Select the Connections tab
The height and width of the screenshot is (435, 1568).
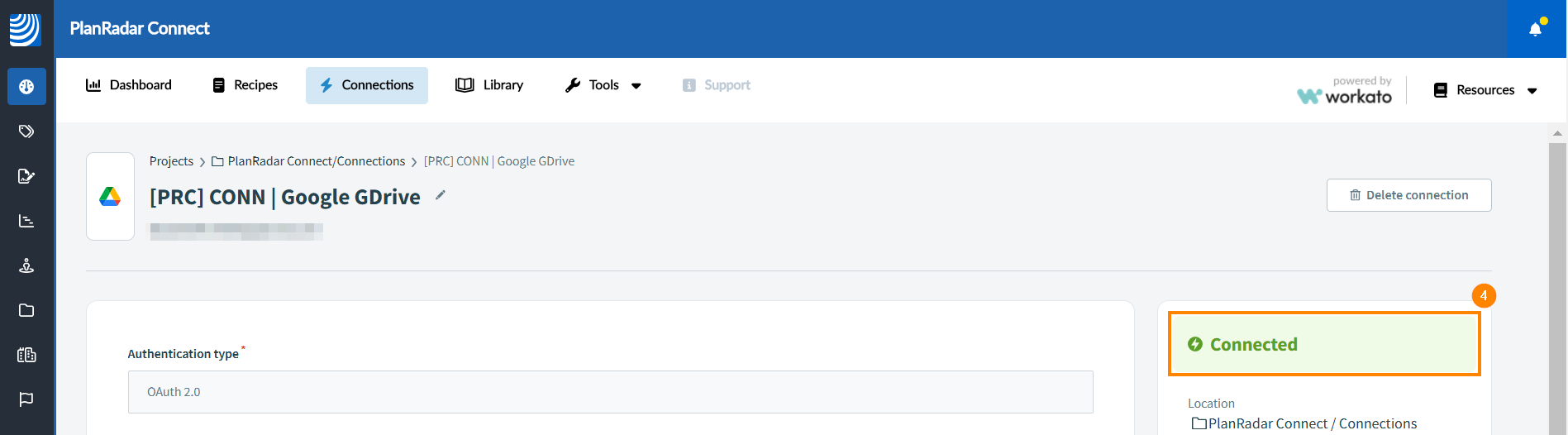[367, 85]
